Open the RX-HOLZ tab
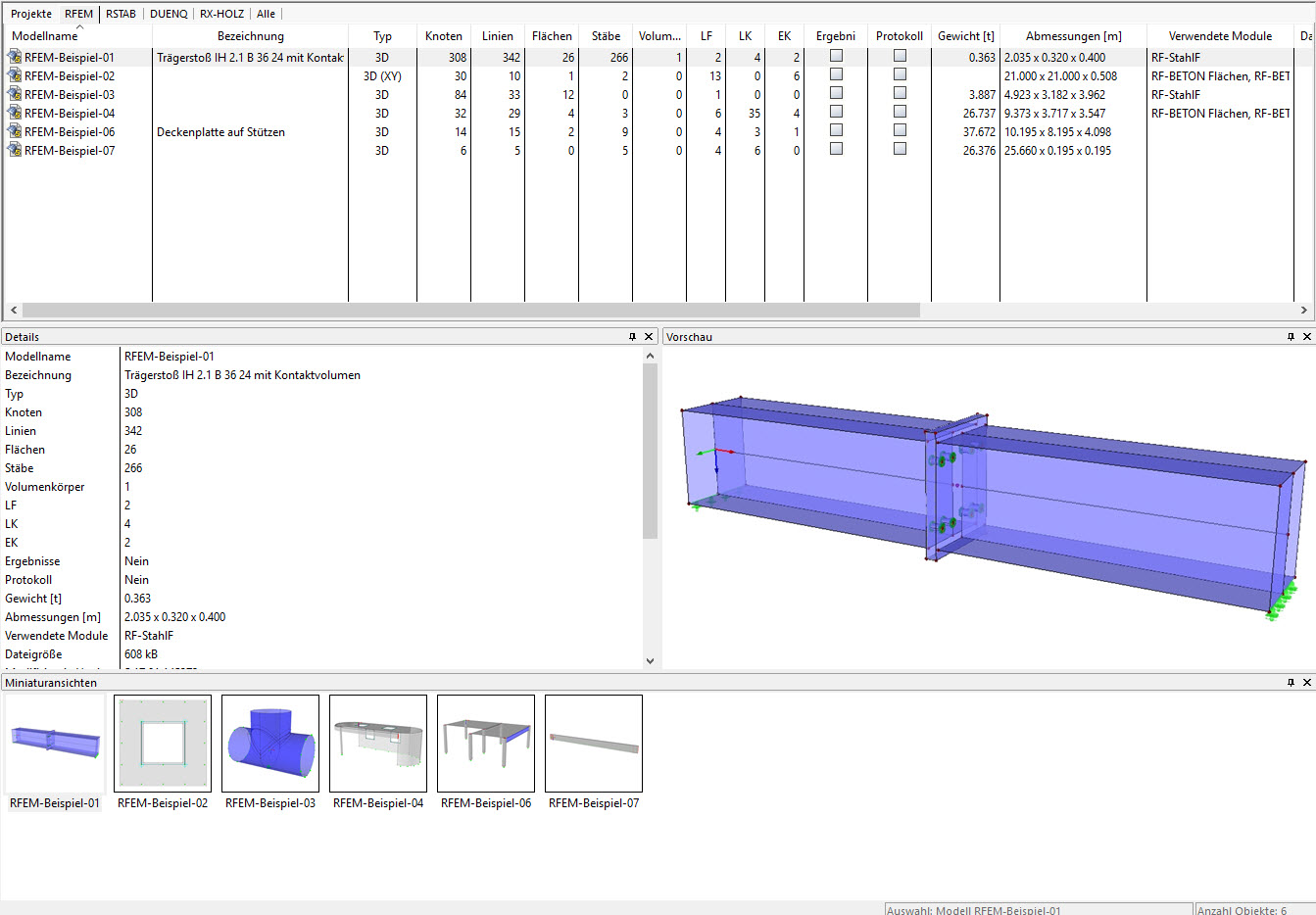This screenshot has width=1316, height=915. pyautogui.click(x=222, y=14)
